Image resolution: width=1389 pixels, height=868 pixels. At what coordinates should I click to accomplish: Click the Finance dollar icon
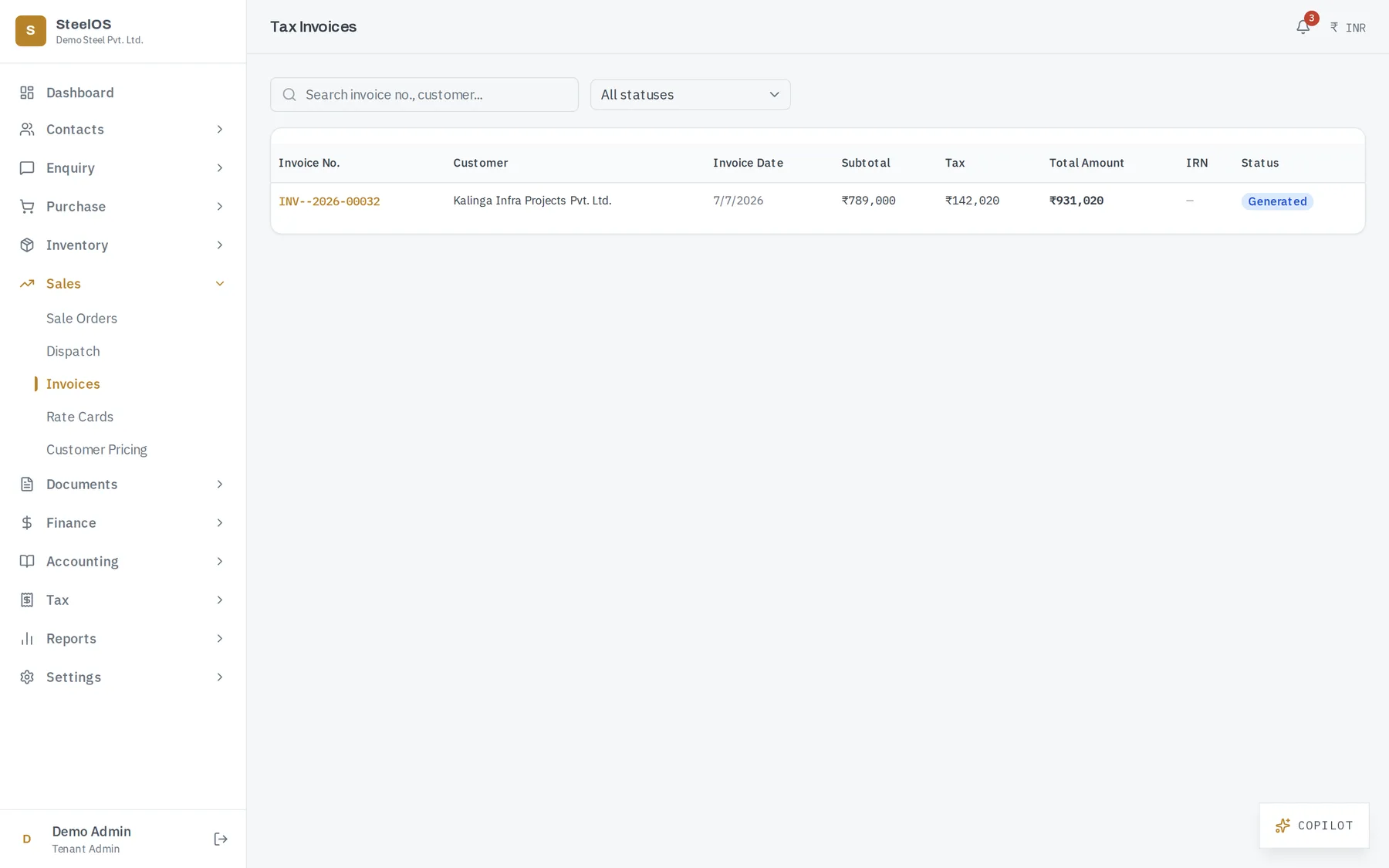(27, 522)
